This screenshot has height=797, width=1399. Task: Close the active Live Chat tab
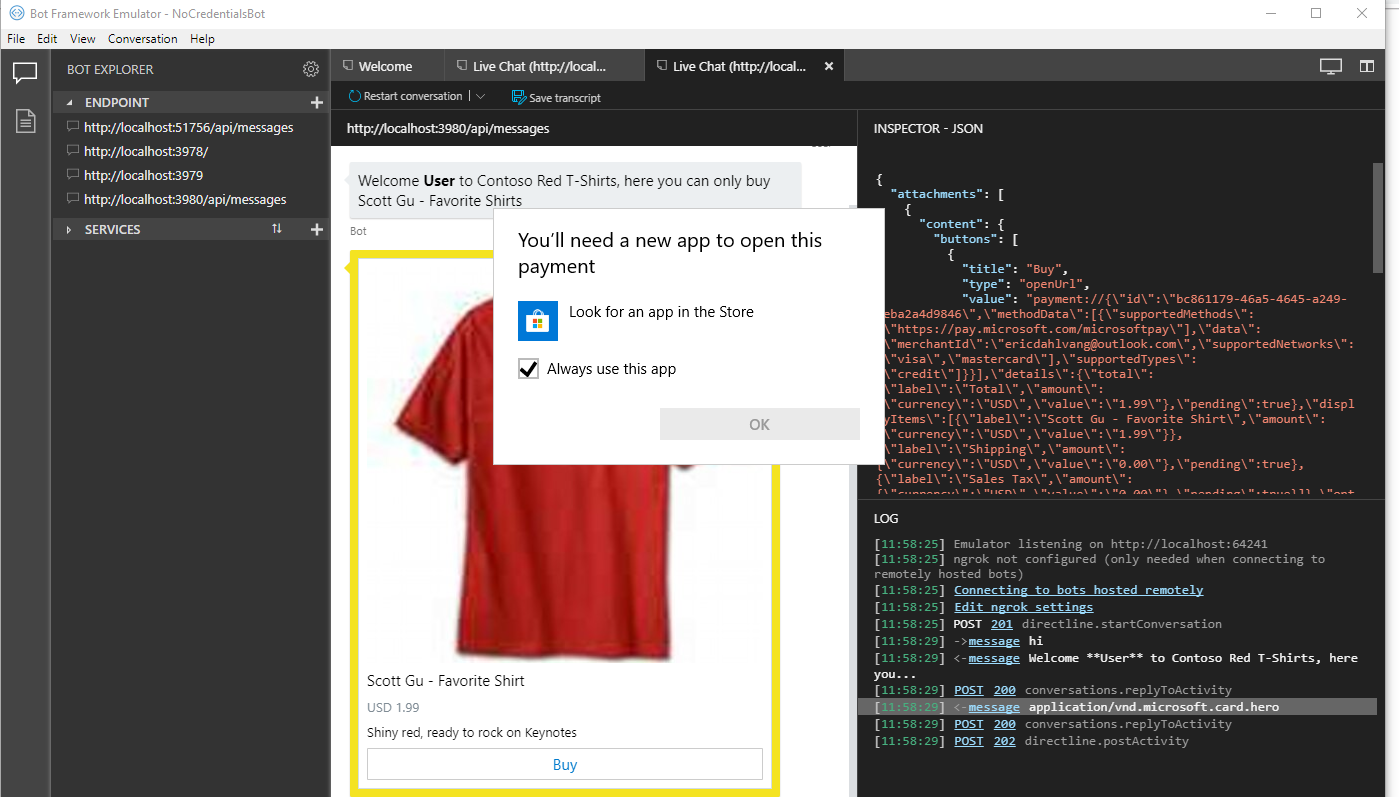[828, 66]
